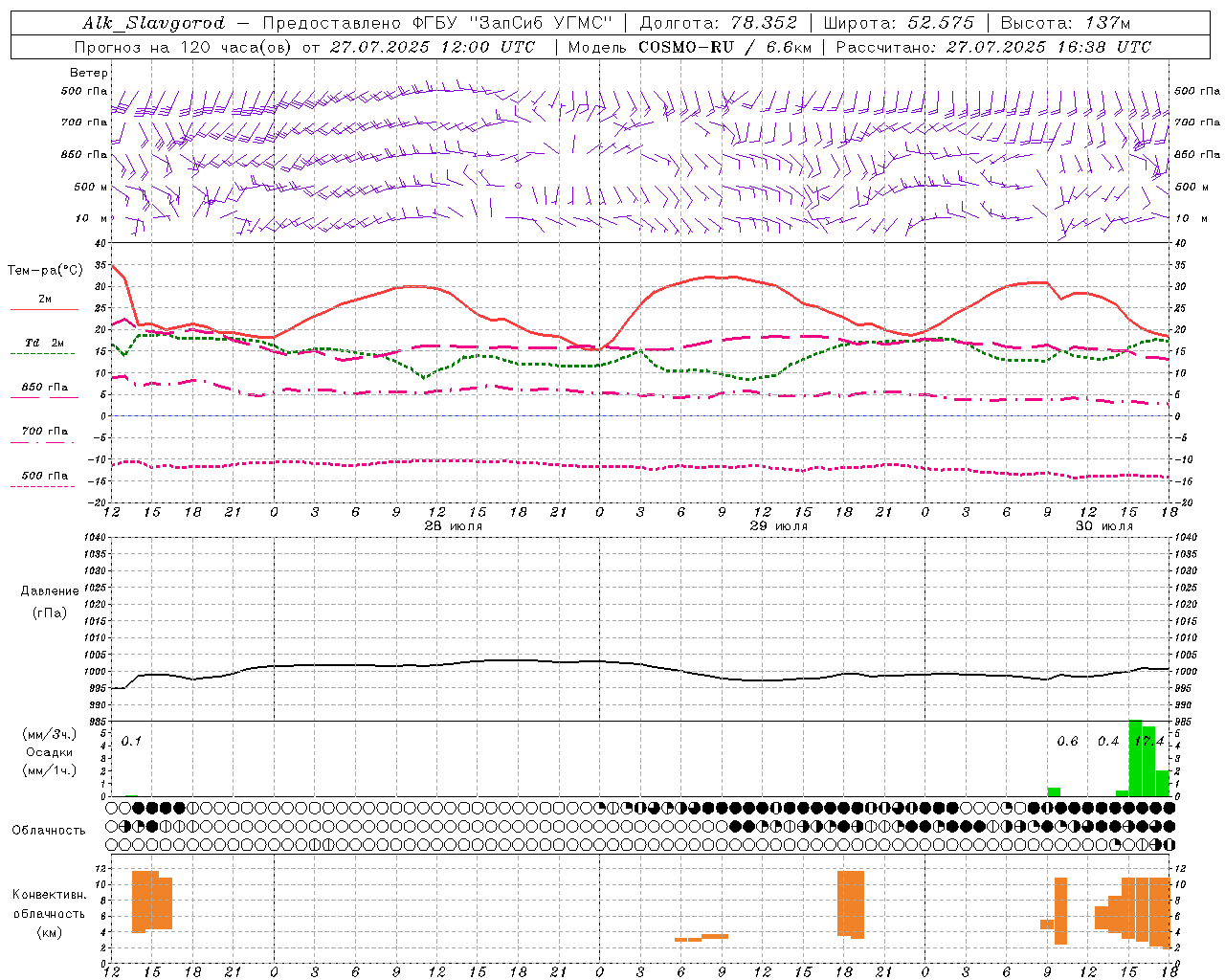Click the 0.4 precipitation total
Viewport: 1225px width, 980px height.
click(1108, 741)
